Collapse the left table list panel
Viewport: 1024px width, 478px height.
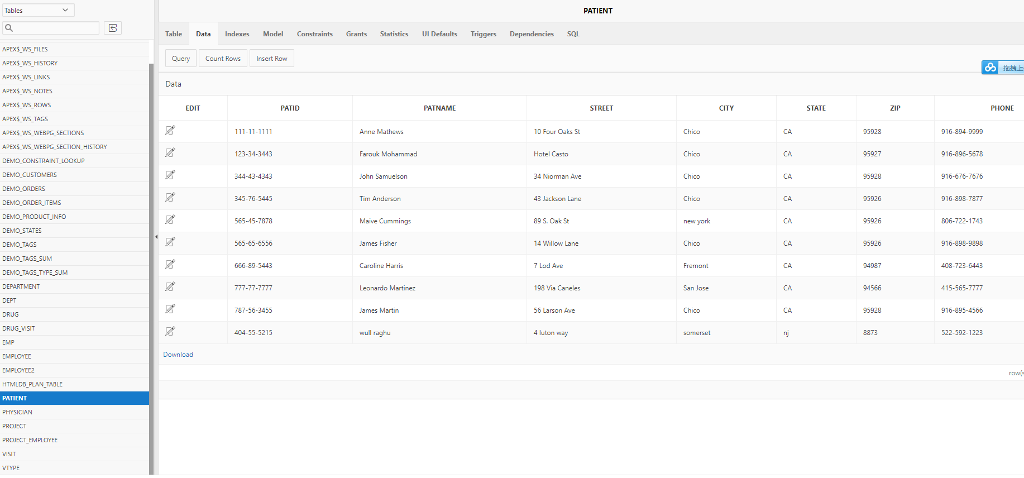(156, 237)
